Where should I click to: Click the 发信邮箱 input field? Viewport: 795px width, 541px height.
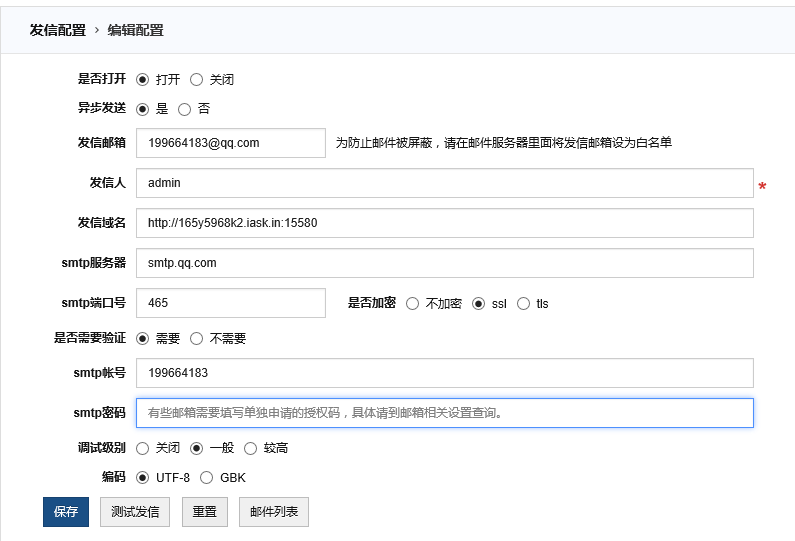[x=230, y=143]
